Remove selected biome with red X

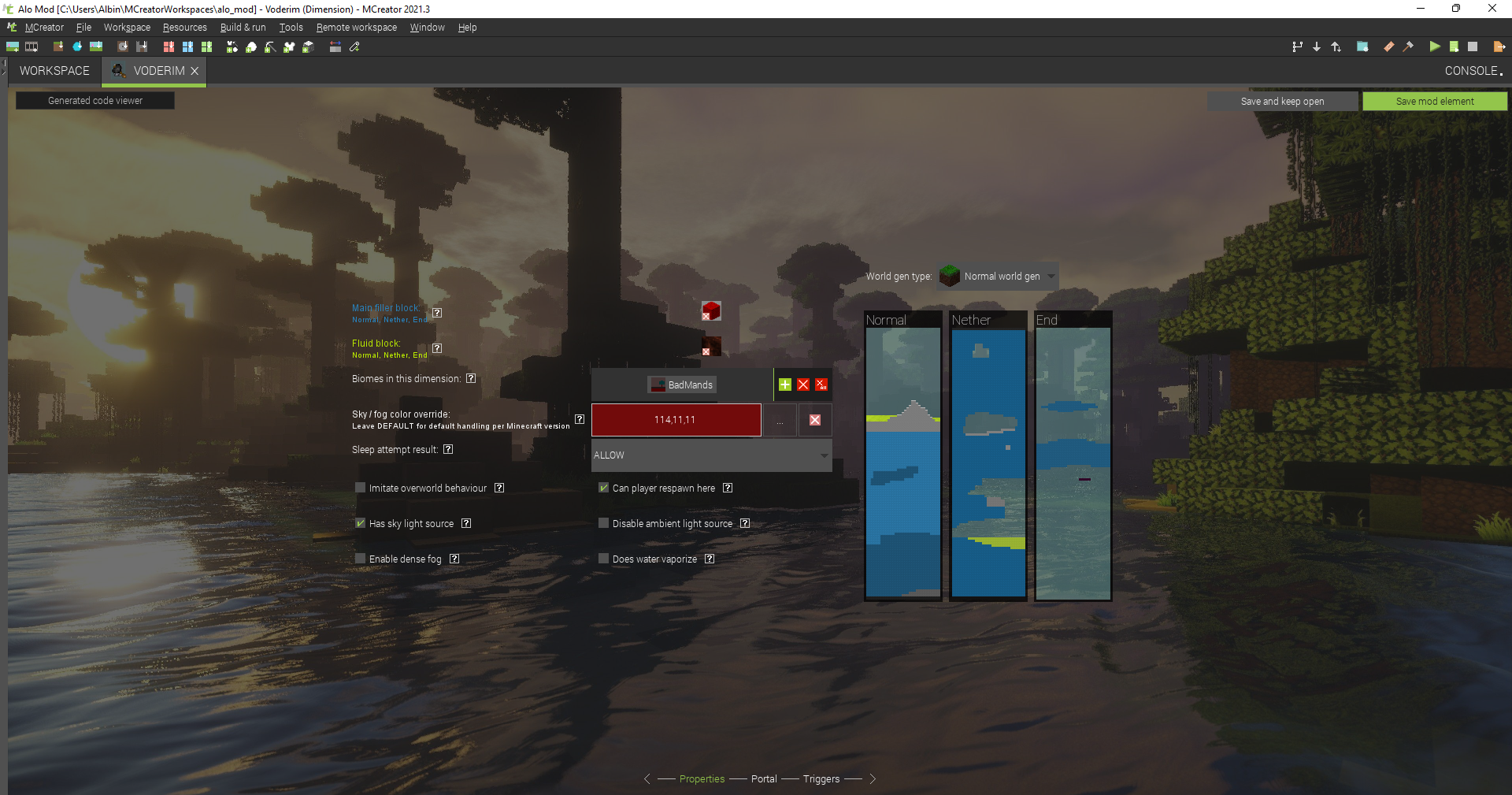point(803,384)
